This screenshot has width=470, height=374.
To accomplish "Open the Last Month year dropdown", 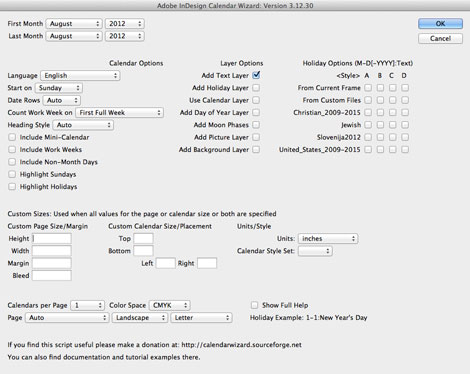I will tap(125, 36).
